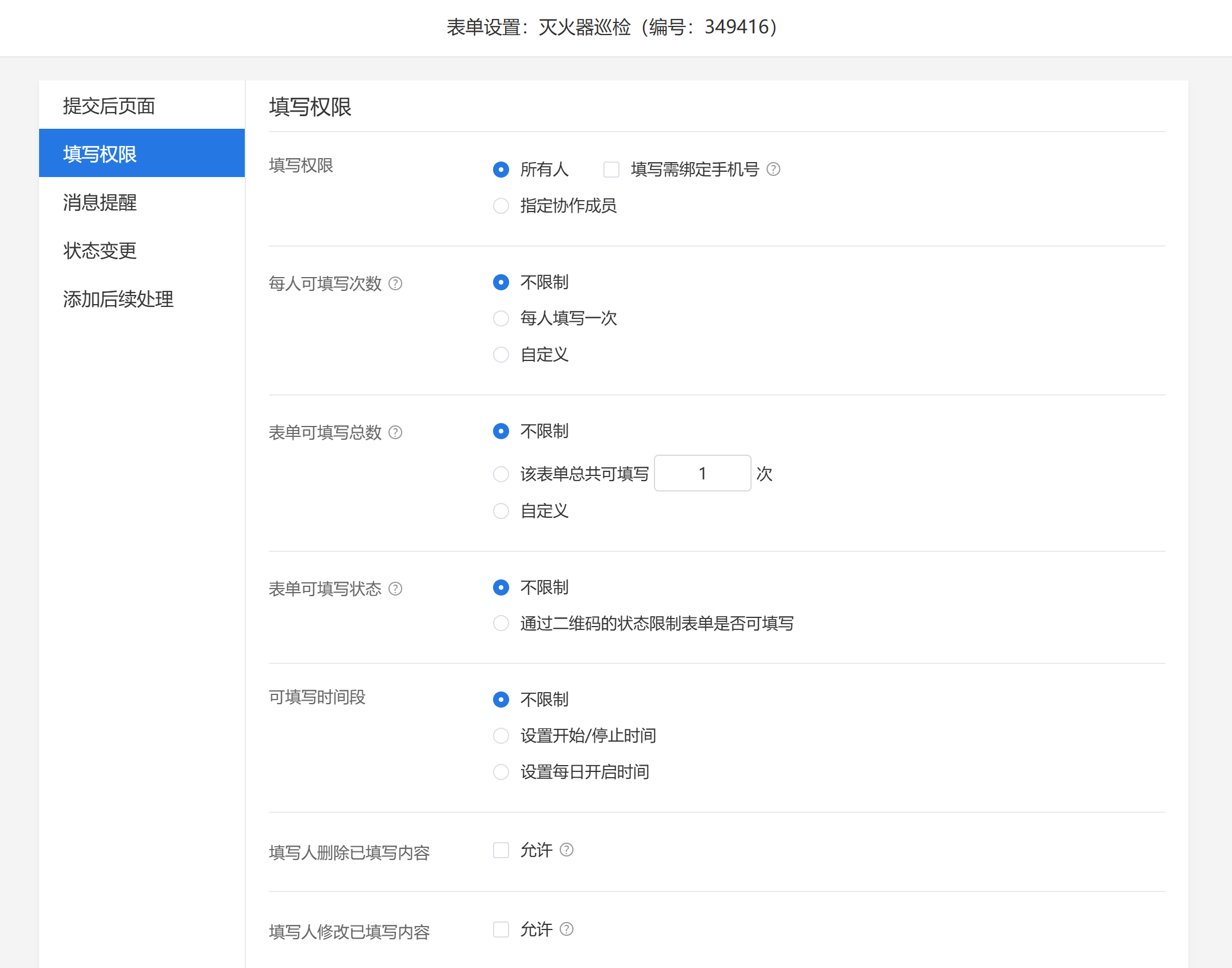Open 提交后页面 in the sidebar
The height and width of the screenshot is (968, 1232).
[109, 106]
